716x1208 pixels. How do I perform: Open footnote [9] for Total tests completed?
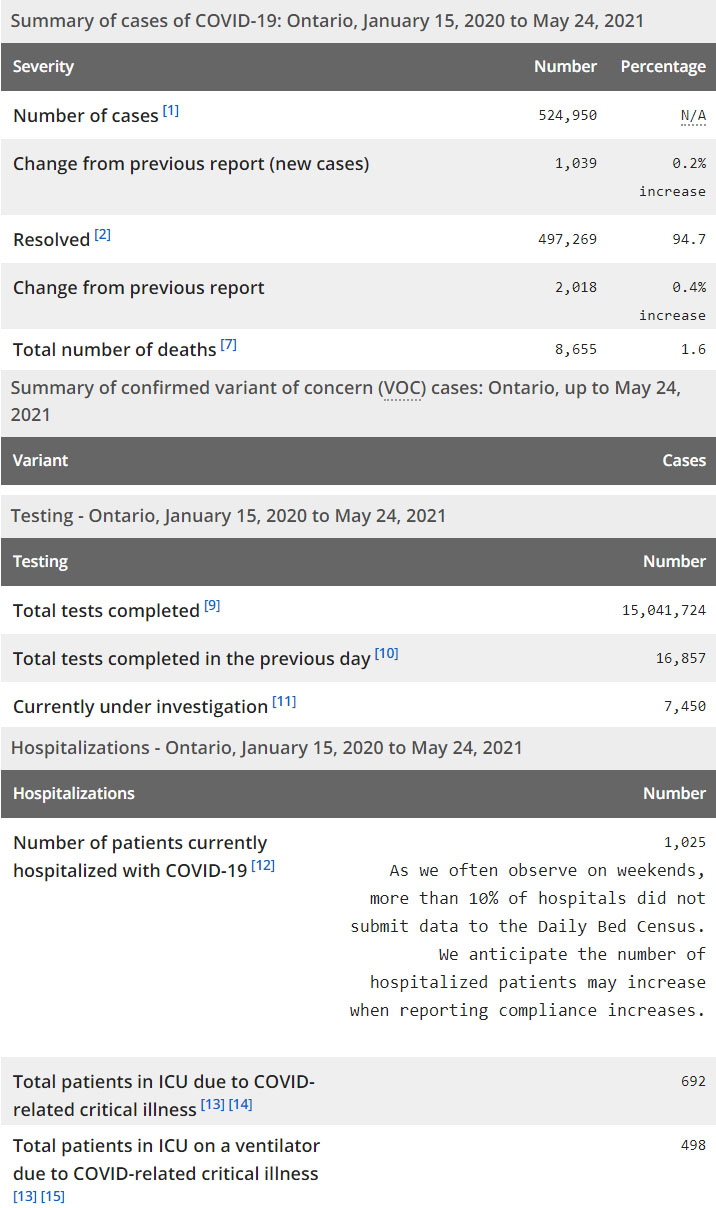(212, 606)
